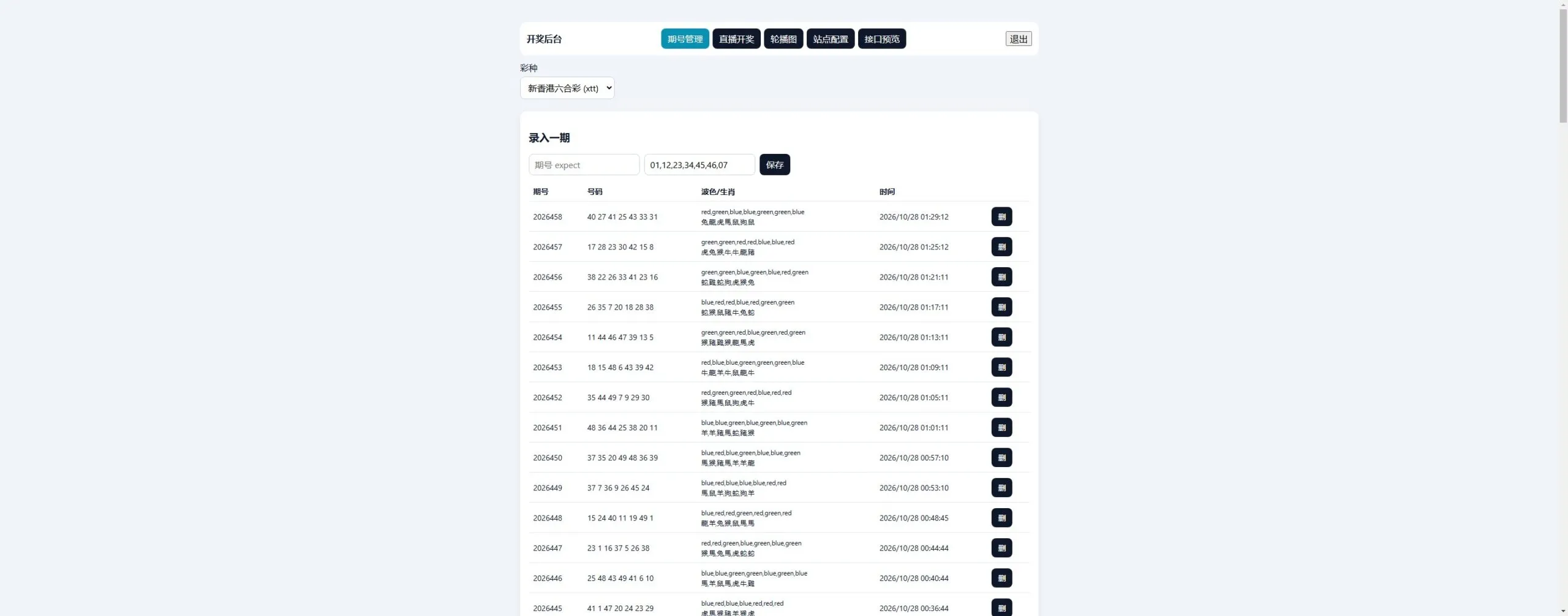Delete row for issue 2026454
This screenshot has width=1568, height=616.
point(1001,337)
